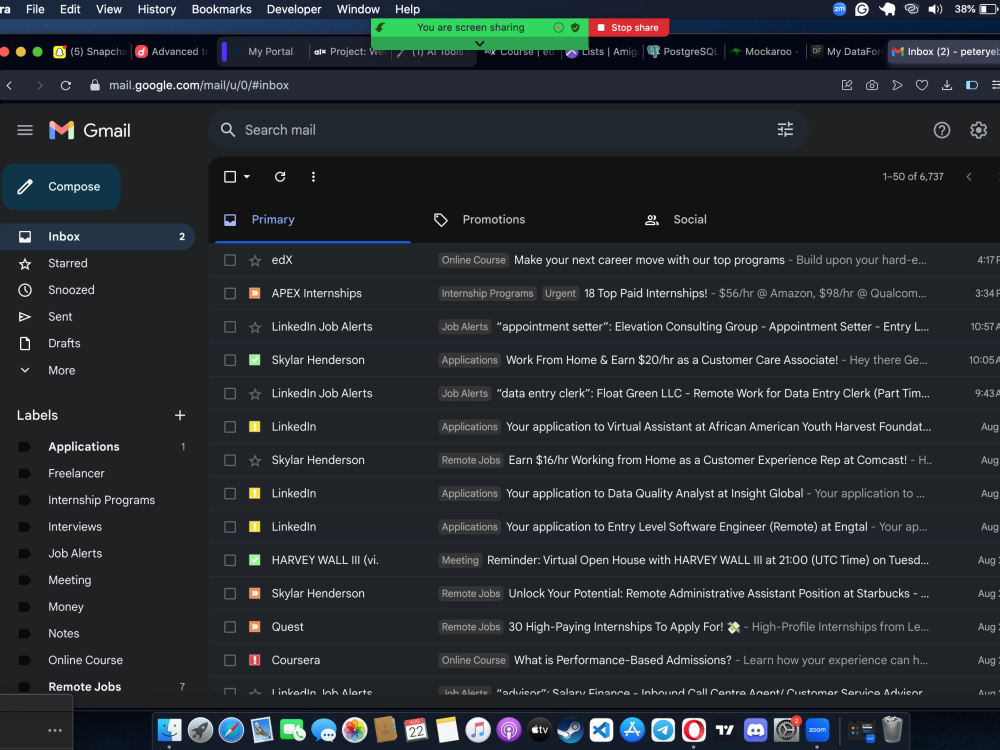Open the Freelancer label
The width and height of the screenshot is (1000, 750).
[x=76, y=473]
